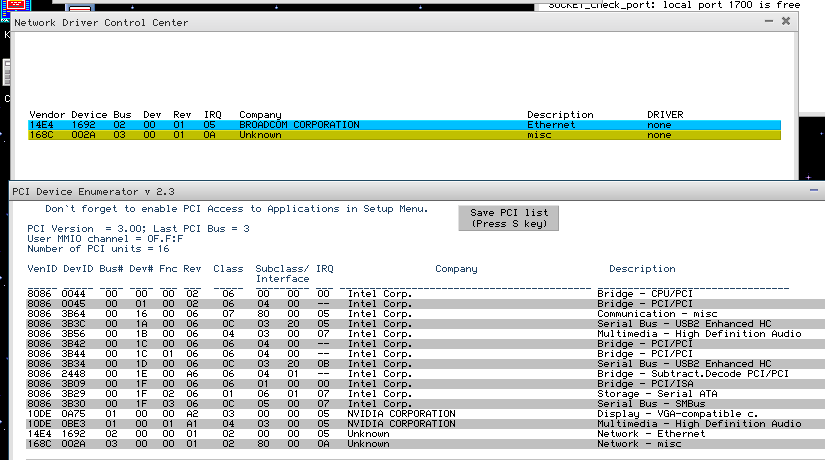Minimize the PCI Device Enumerator window
The image size is (825, 460).
pyautogui.click(x=815, y=189)
